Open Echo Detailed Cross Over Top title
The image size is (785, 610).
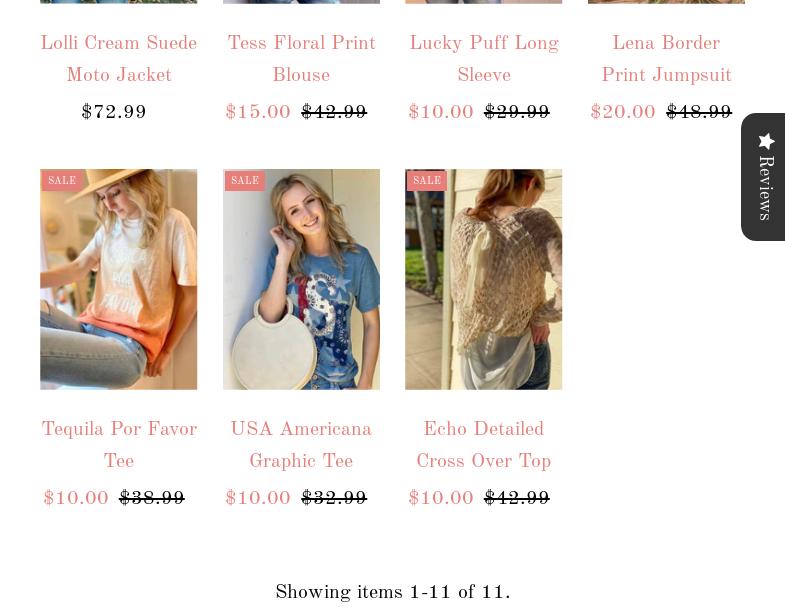[x=484, y=445]
